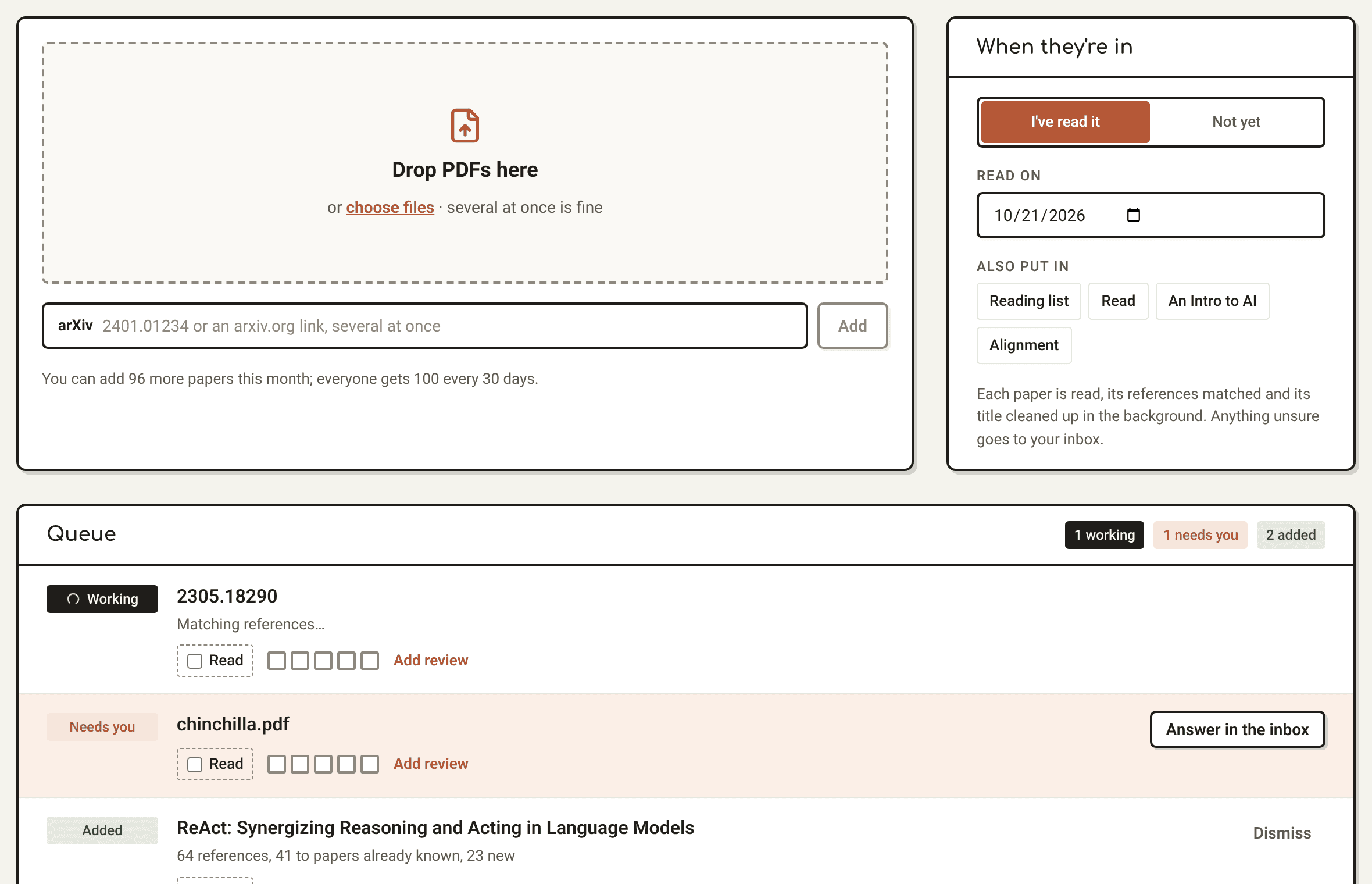Filter queue by 2 added
This screenshot has height=884, width=1372.
point(1291,535)
